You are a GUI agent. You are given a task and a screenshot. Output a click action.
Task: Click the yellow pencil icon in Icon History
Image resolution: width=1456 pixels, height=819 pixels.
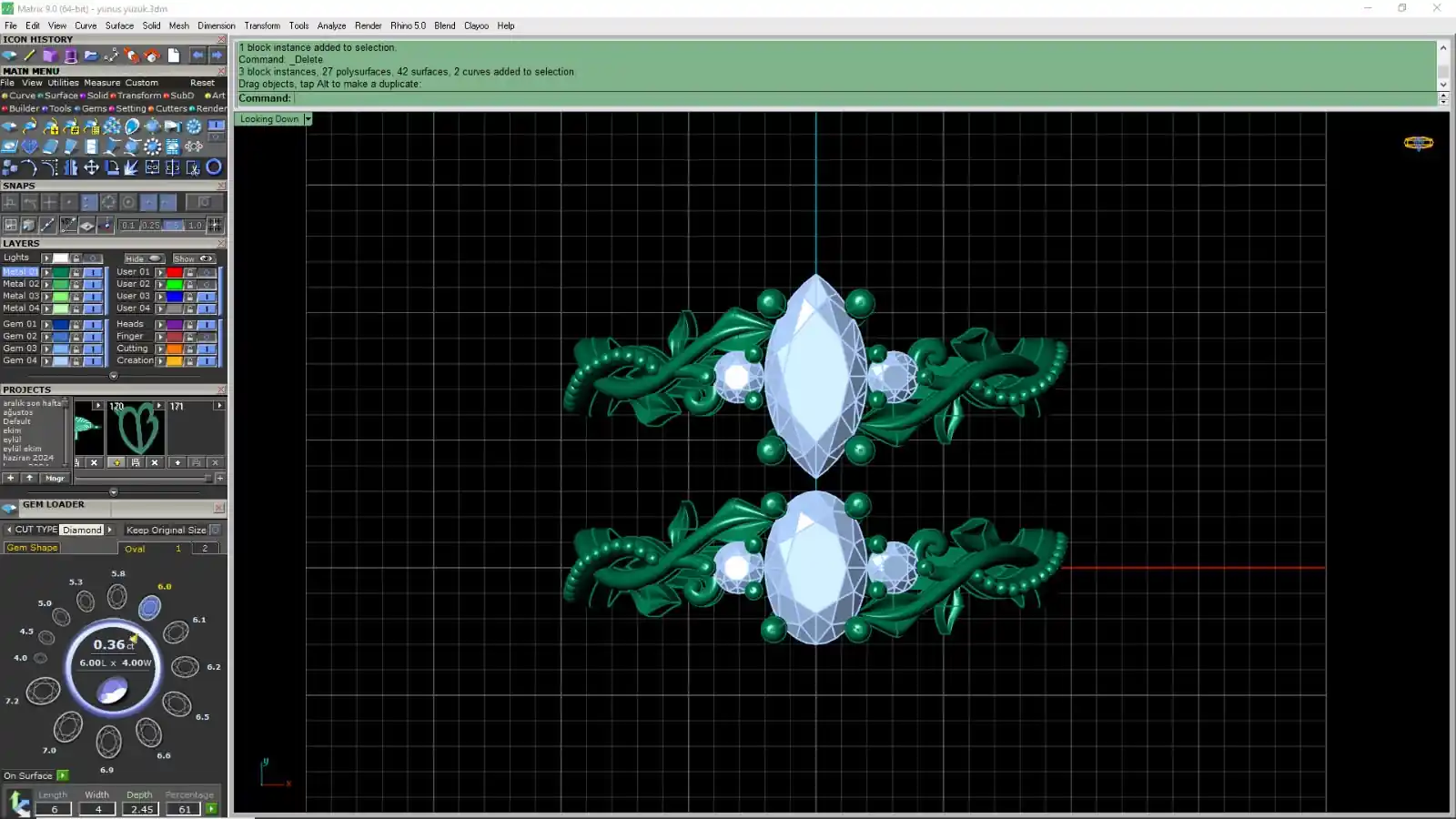30,56
